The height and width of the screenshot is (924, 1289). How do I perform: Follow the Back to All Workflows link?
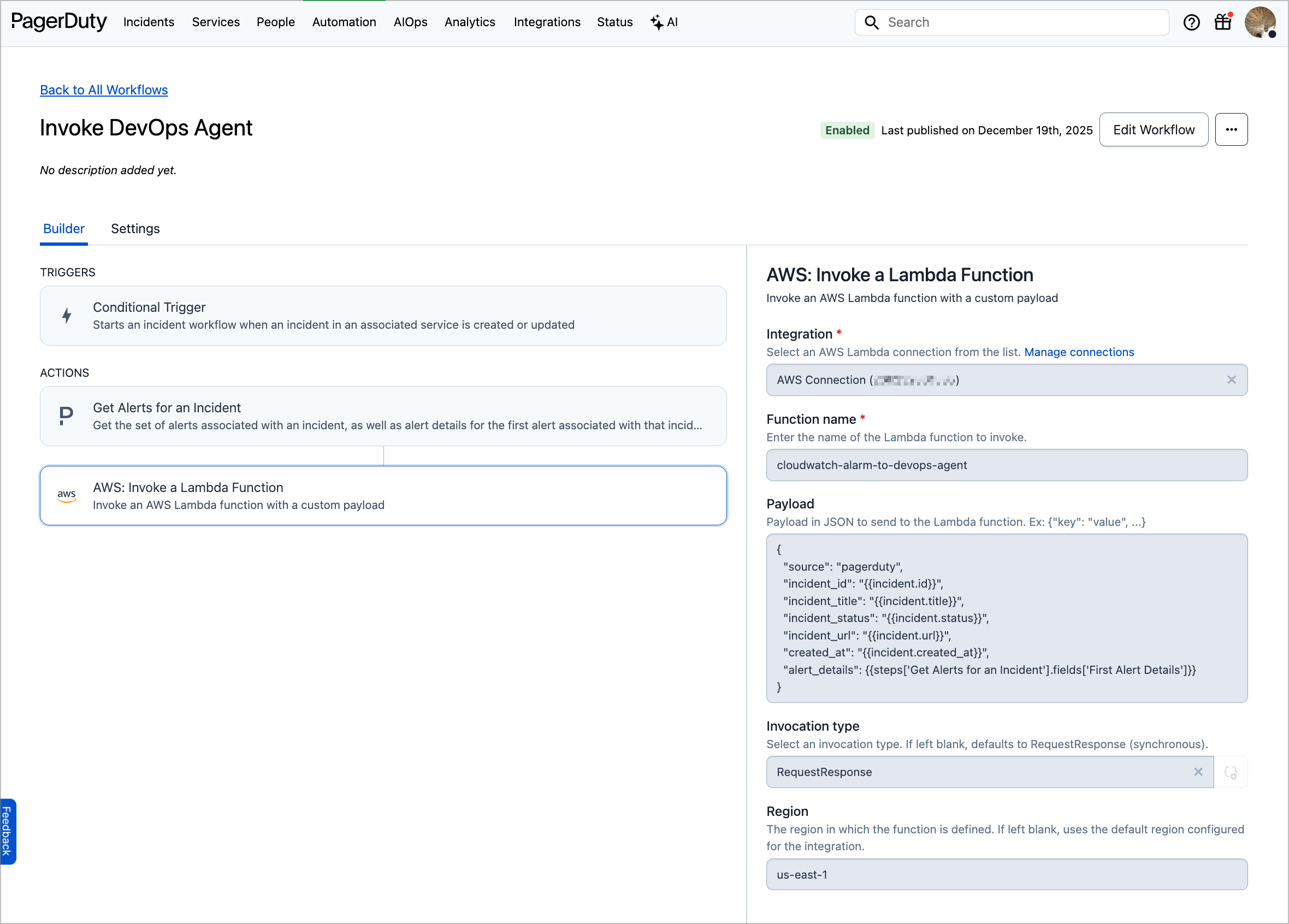pyautogui.click(x=103, y=90)
